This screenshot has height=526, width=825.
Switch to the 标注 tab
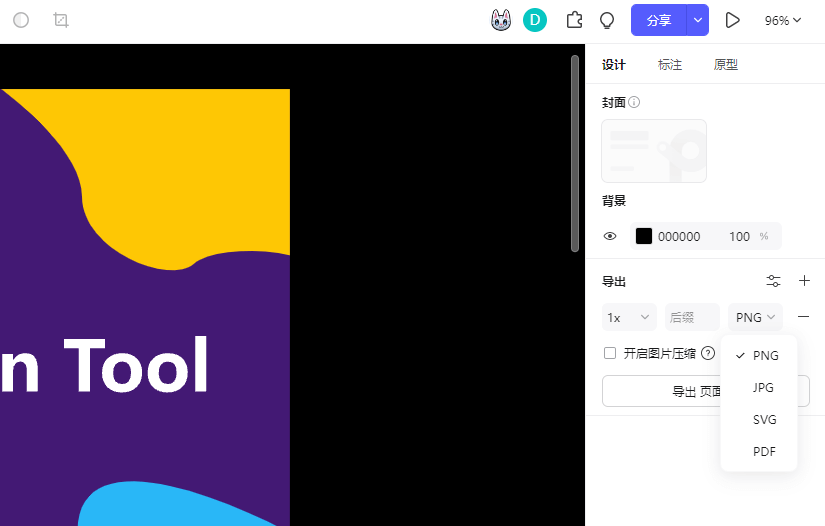tap(670, 65)
